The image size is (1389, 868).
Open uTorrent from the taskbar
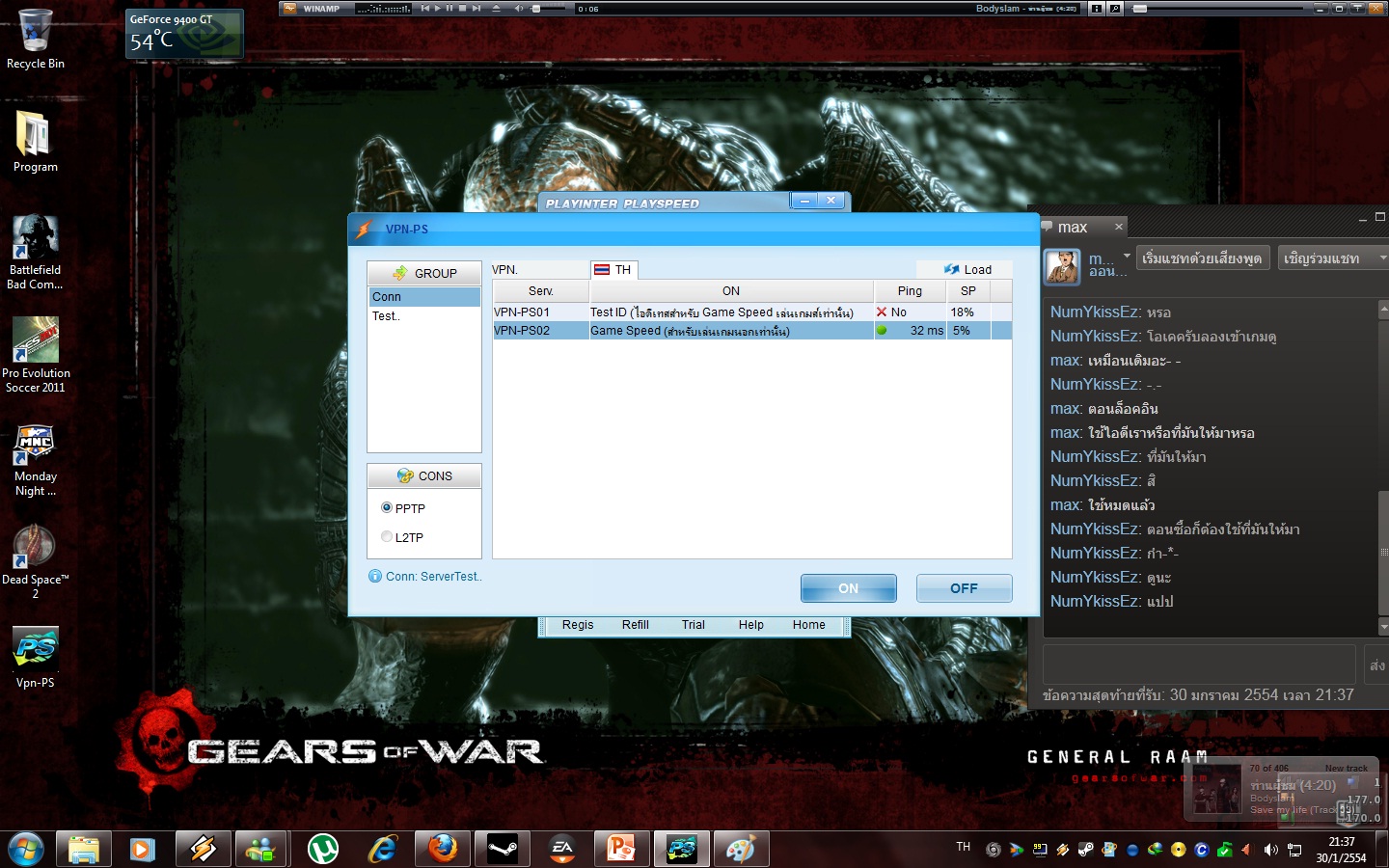click(322, 849)
